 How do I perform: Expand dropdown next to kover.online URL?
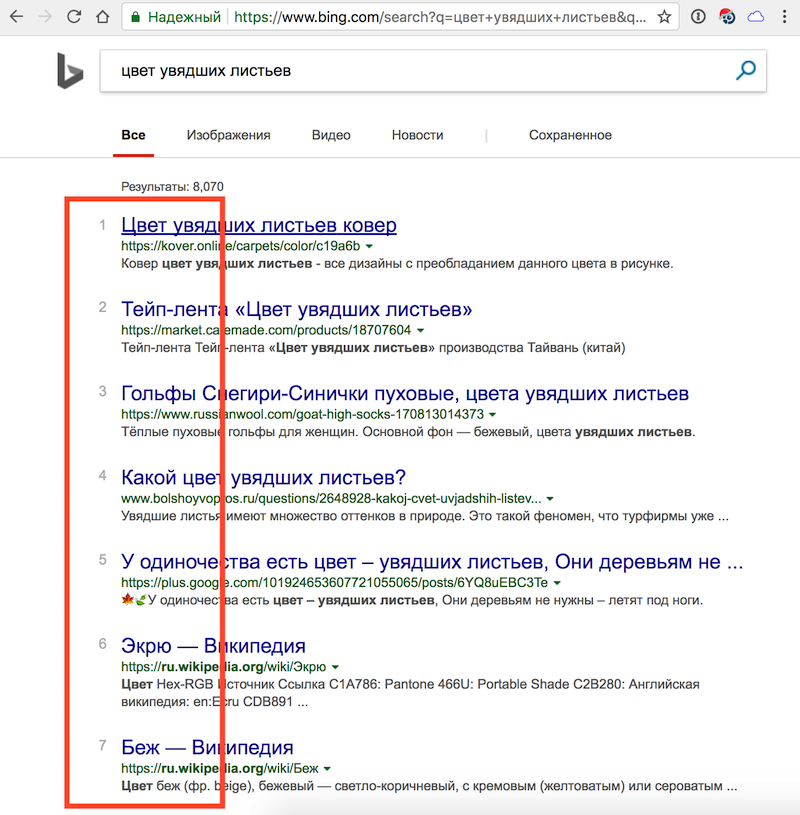[x=369, y=246]
